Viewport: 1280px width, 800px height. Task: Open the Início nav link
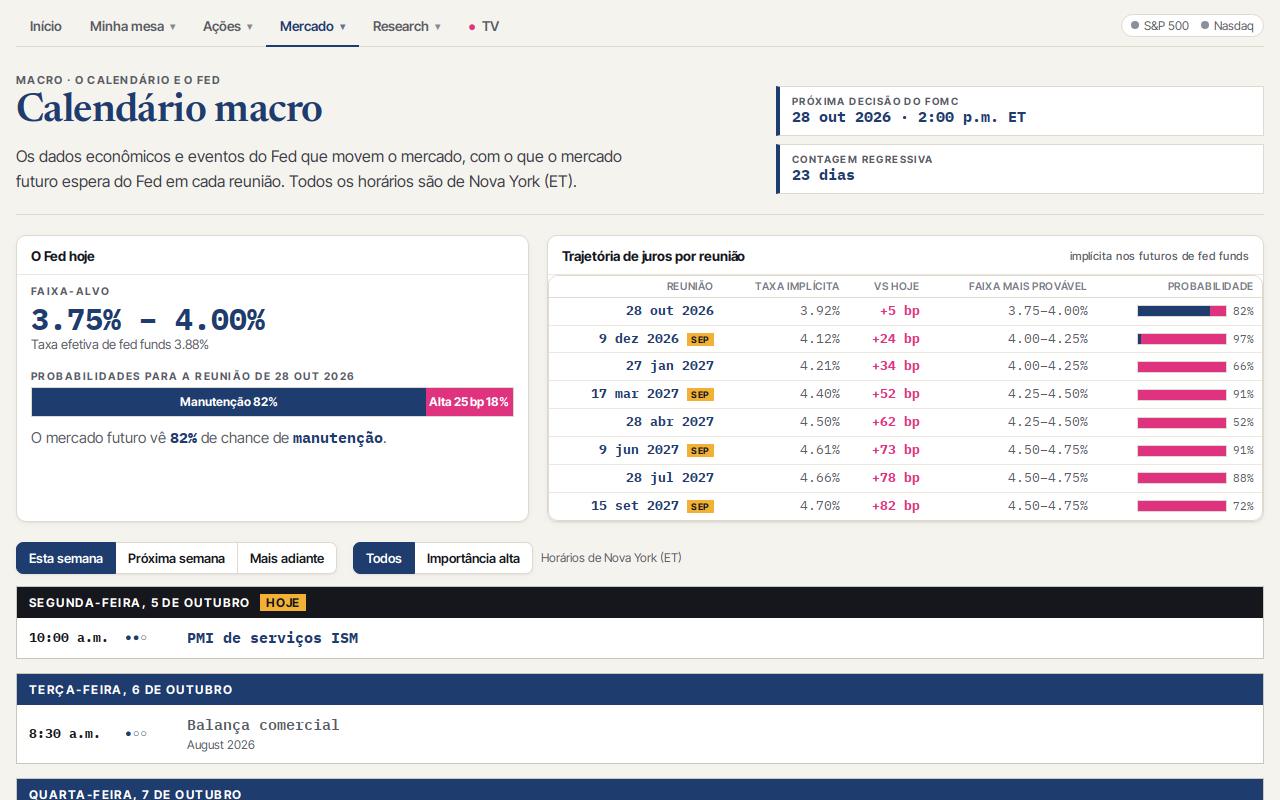(x=45, y=26)
